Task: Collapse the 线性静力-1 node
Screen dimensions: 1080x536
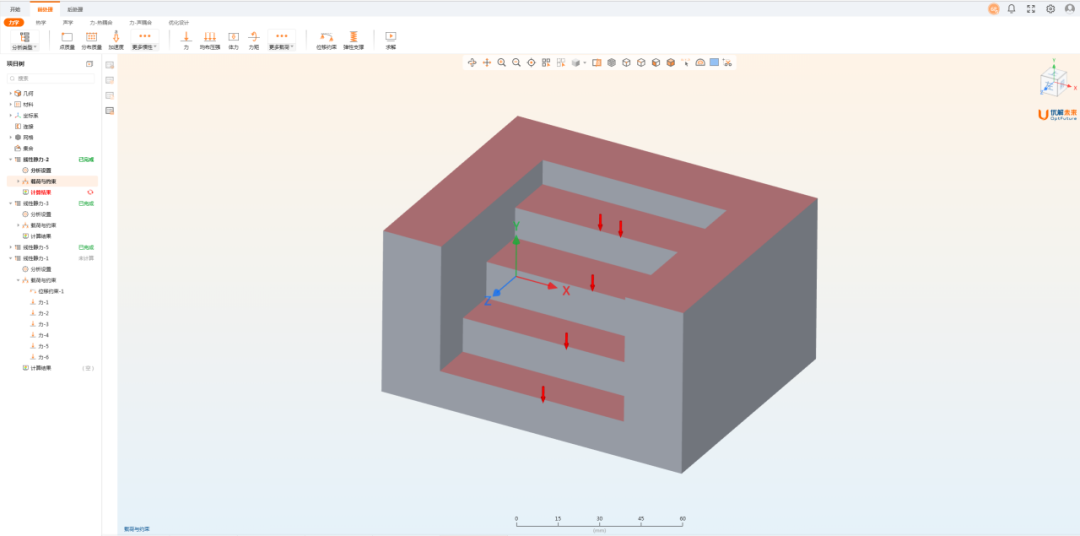Action: pyautogui.click(x=10, y=258)
